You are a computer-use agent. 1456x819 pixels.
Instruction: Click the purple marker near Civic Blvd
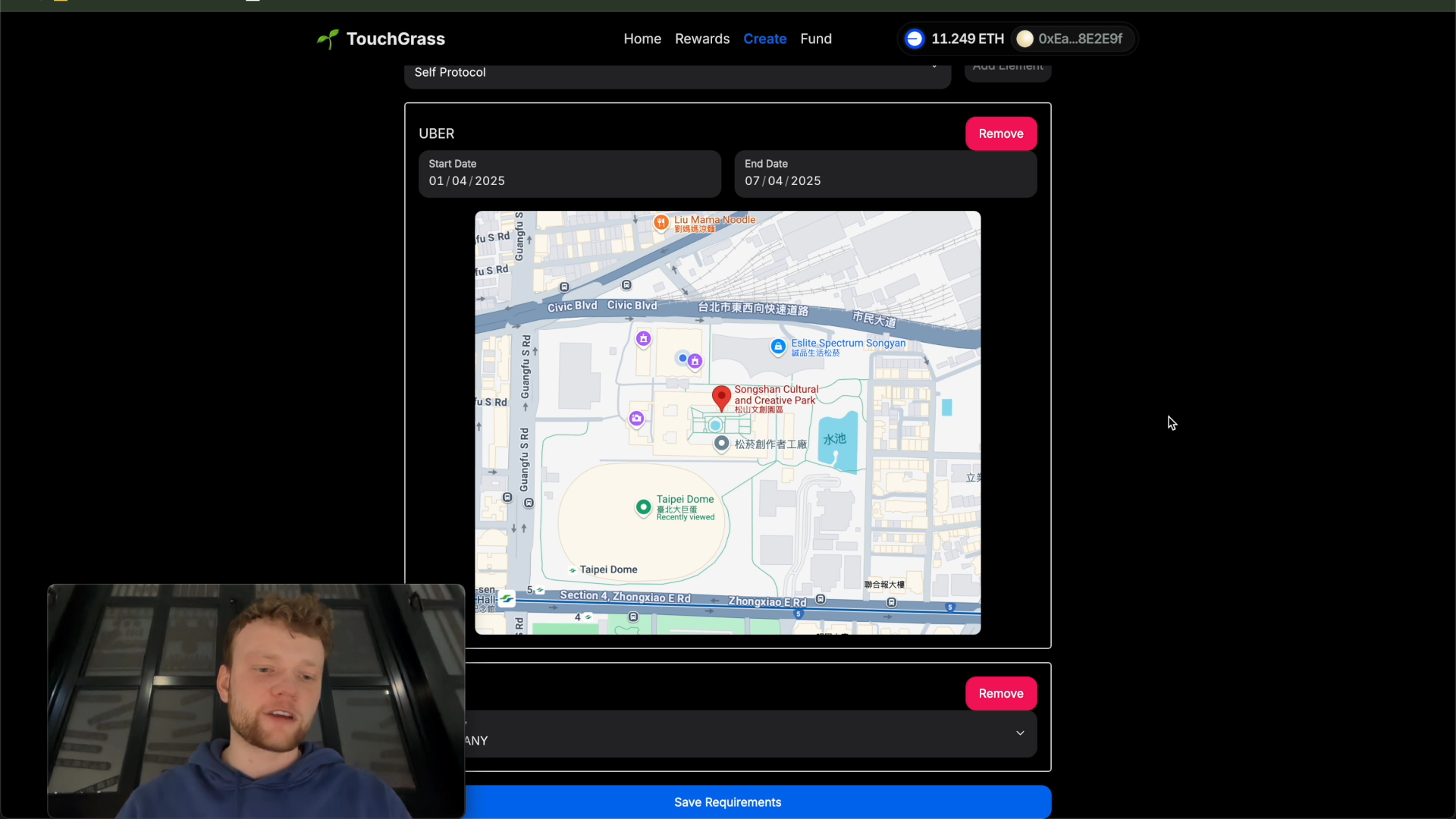click(x=643, y=338)
